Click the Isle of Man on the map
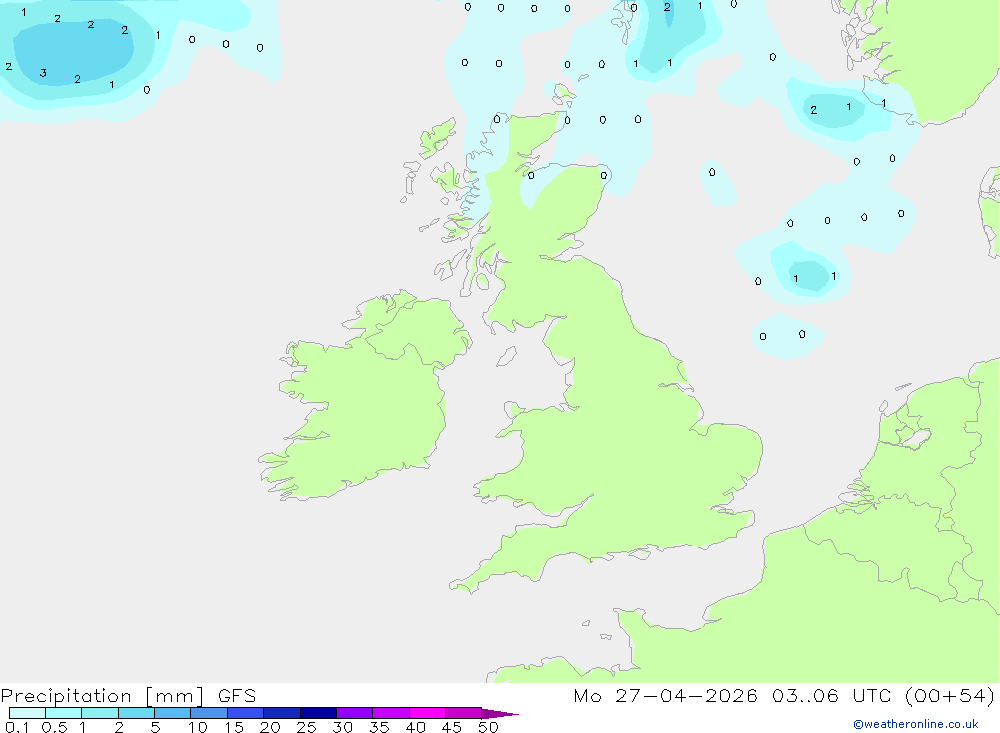This screenshot has height=733, width=1000. 506,357
